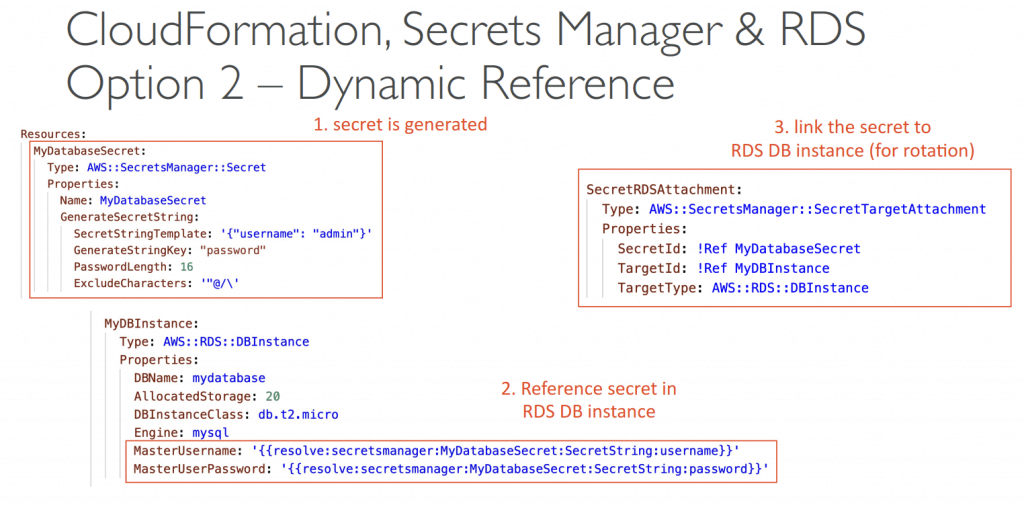
Task: Click 'DBName: mydatabase' line
Action: tap(200, 378)
